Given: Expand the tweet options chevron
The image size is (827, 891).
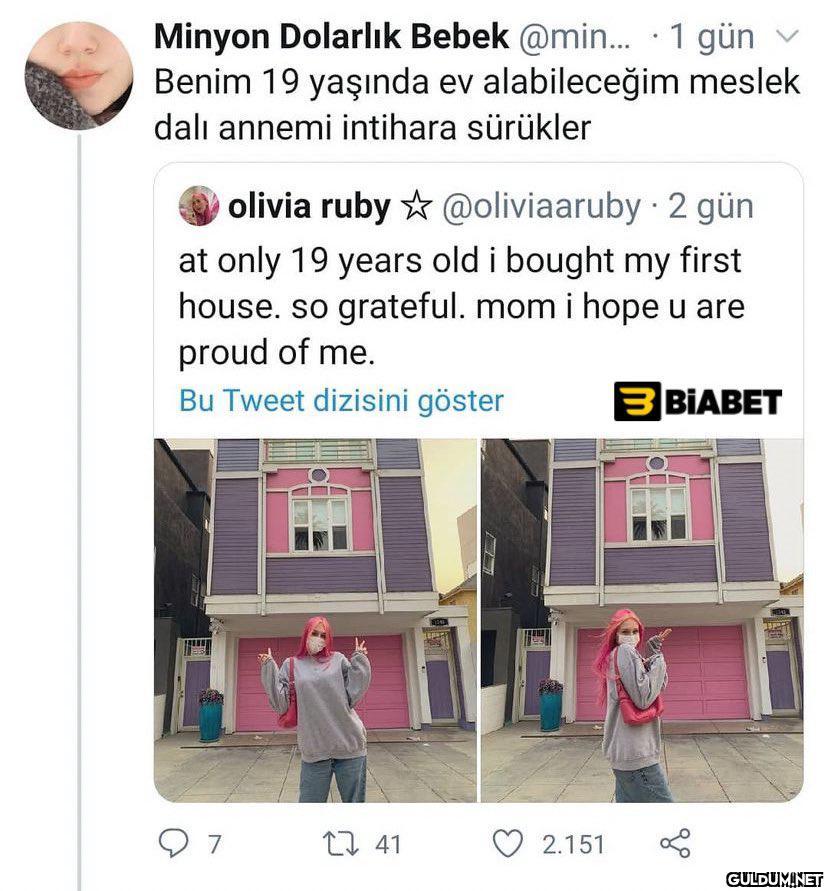Looking at the screenshot, I should tap(788, 37).
